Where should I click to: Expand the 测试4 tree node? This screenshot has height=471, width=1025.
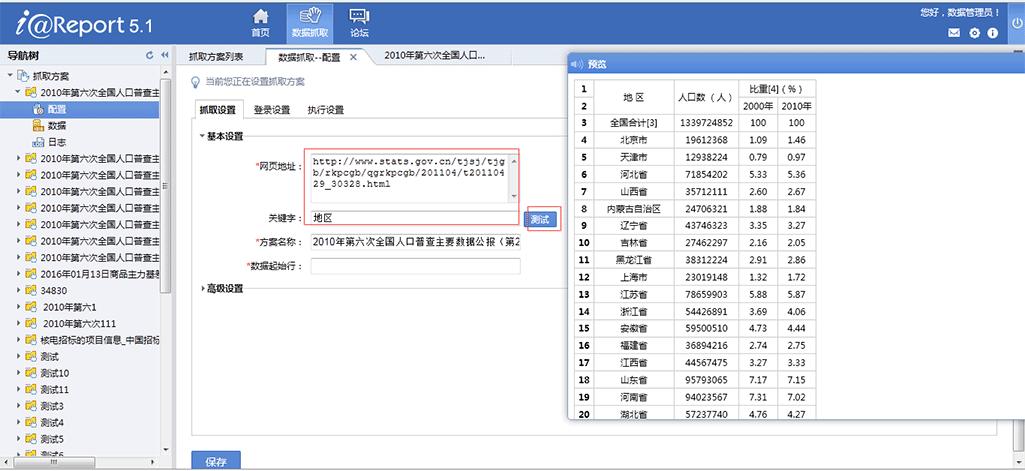(x=18, y=422)
